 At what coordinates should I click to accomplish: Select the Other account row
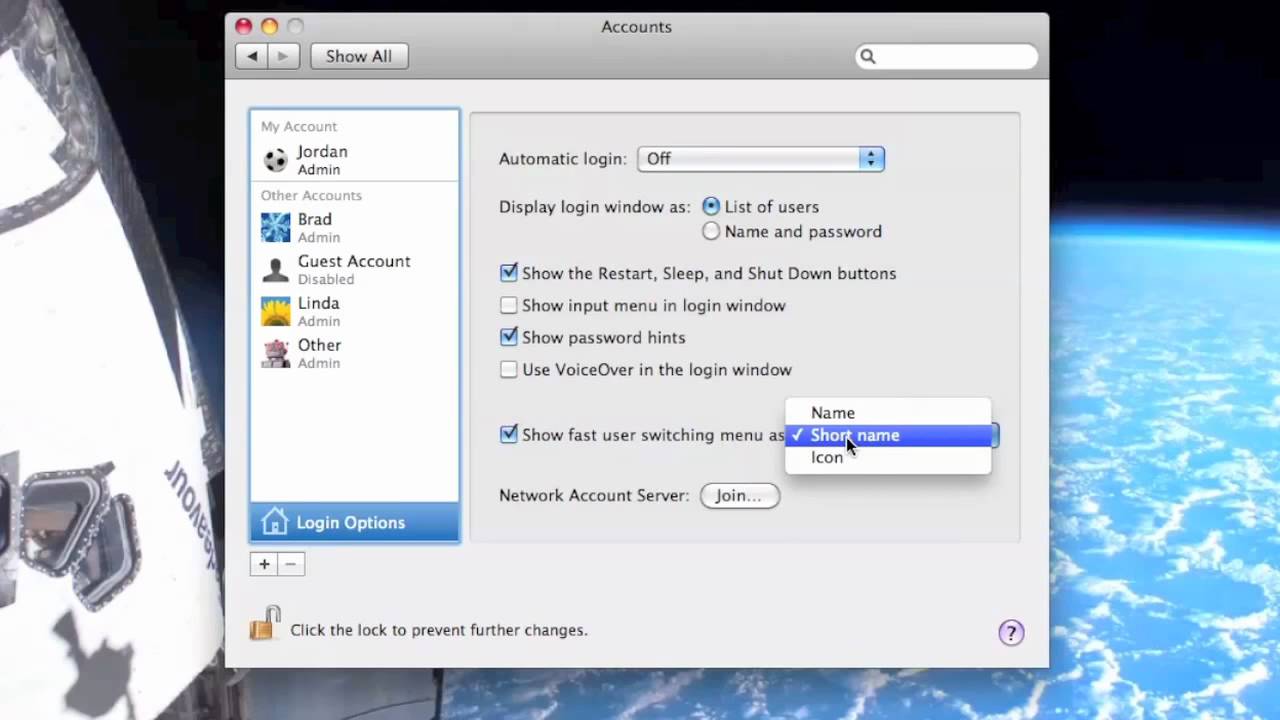(x=355, y=353)
